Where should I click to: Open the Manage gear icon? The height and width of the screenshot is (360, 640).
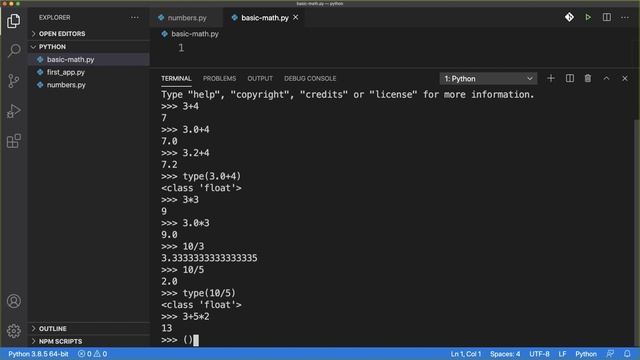[x=13, y=331]
